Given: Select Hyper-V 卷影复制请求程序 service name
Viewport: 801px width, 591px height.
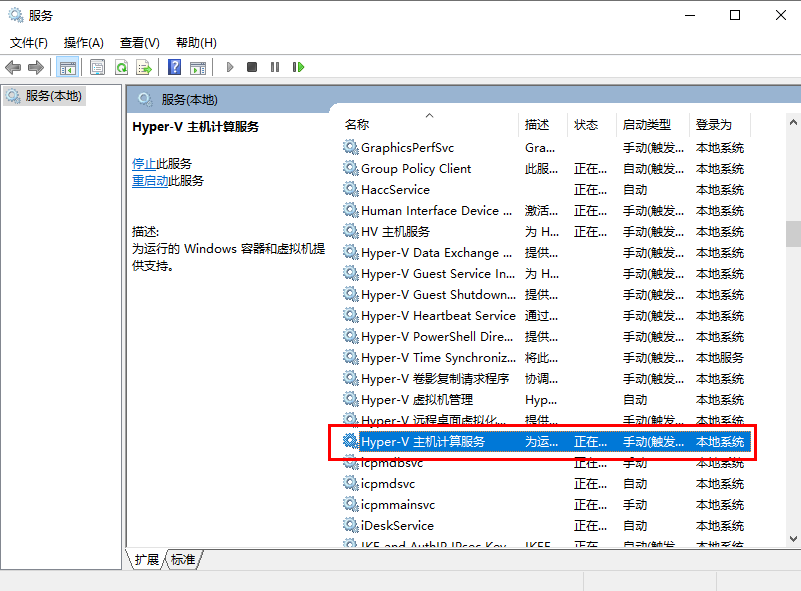Looking at the screenshot, I should 435,379.
